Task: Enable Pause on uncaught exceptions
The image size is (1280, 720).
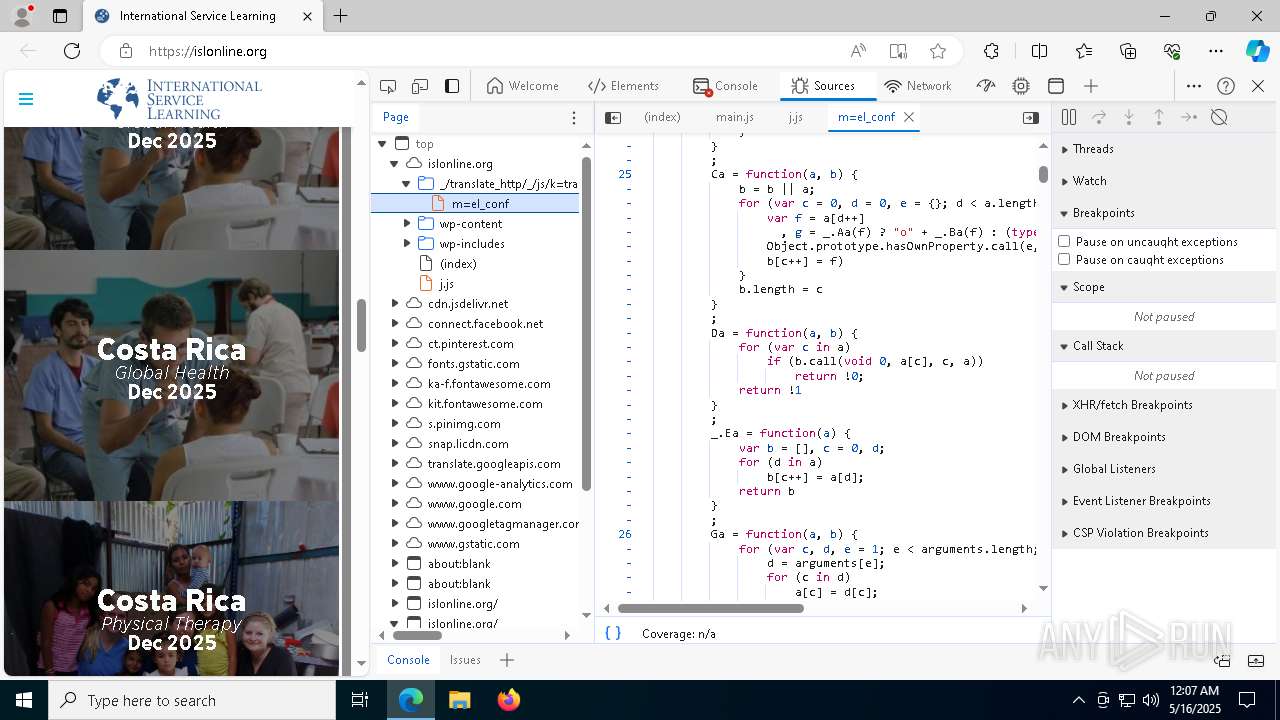Action: (1064, 241)
